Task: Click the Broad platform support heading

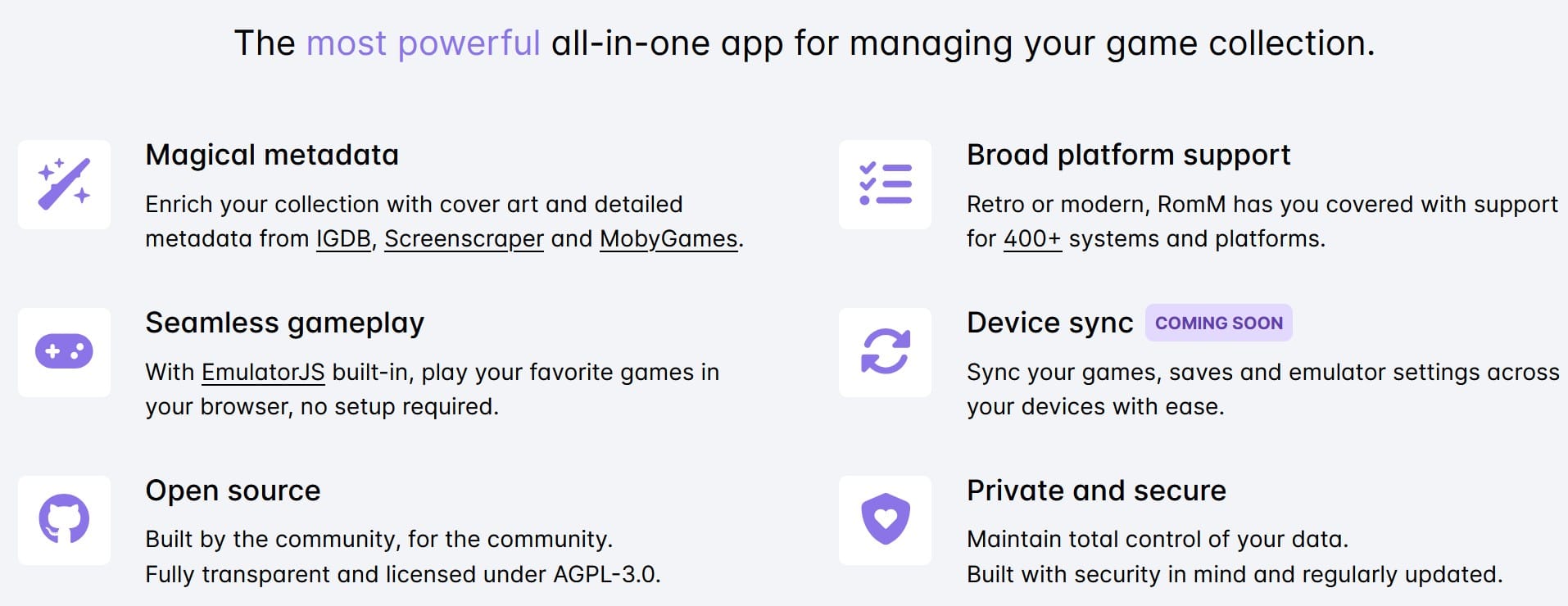Action: (x=1129, y=155)
